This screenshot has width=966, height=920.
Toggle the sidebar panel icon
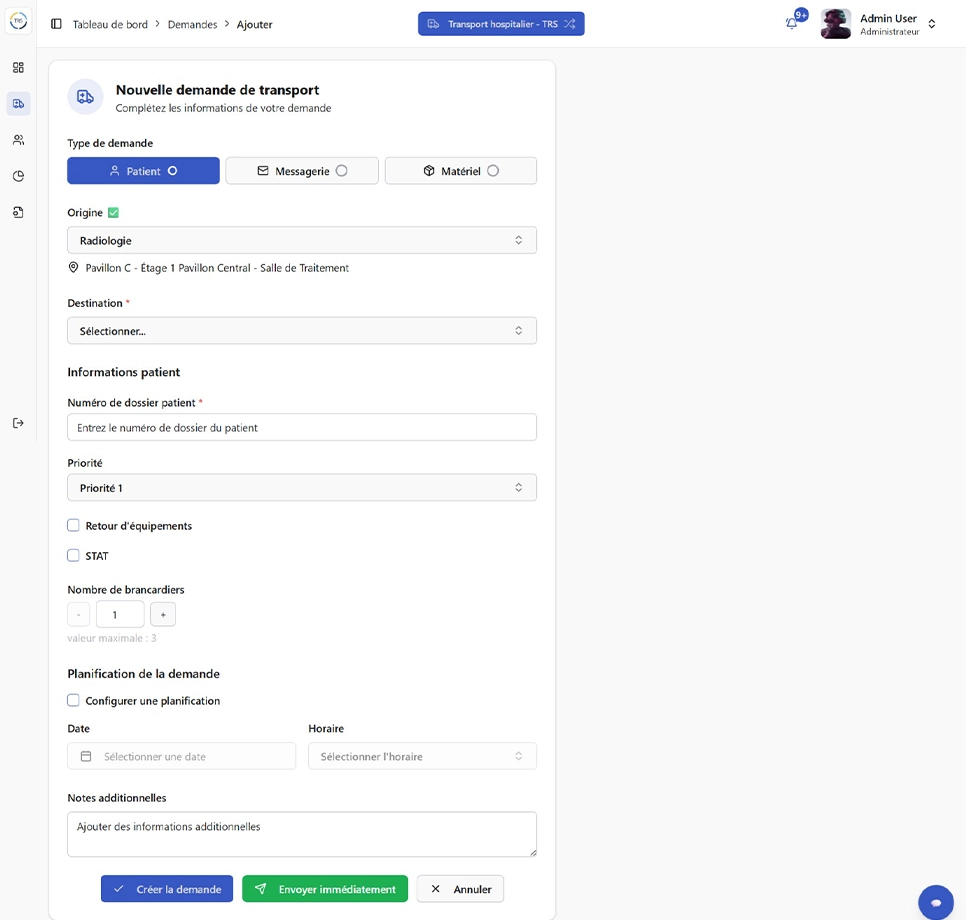[x=56, y=24]
